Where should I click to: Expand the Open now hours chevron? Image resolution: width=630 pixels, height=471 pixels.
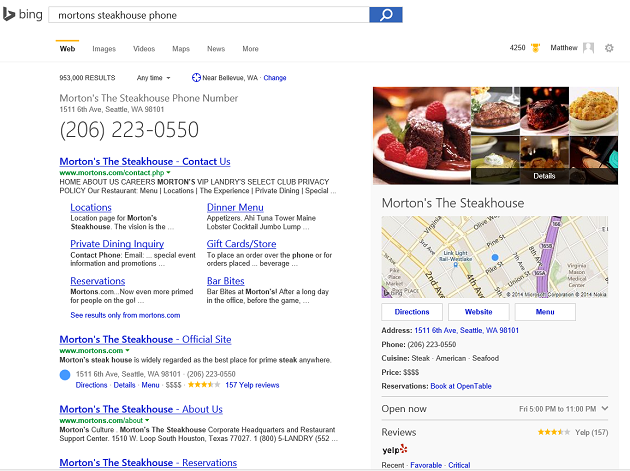[605, 408]
